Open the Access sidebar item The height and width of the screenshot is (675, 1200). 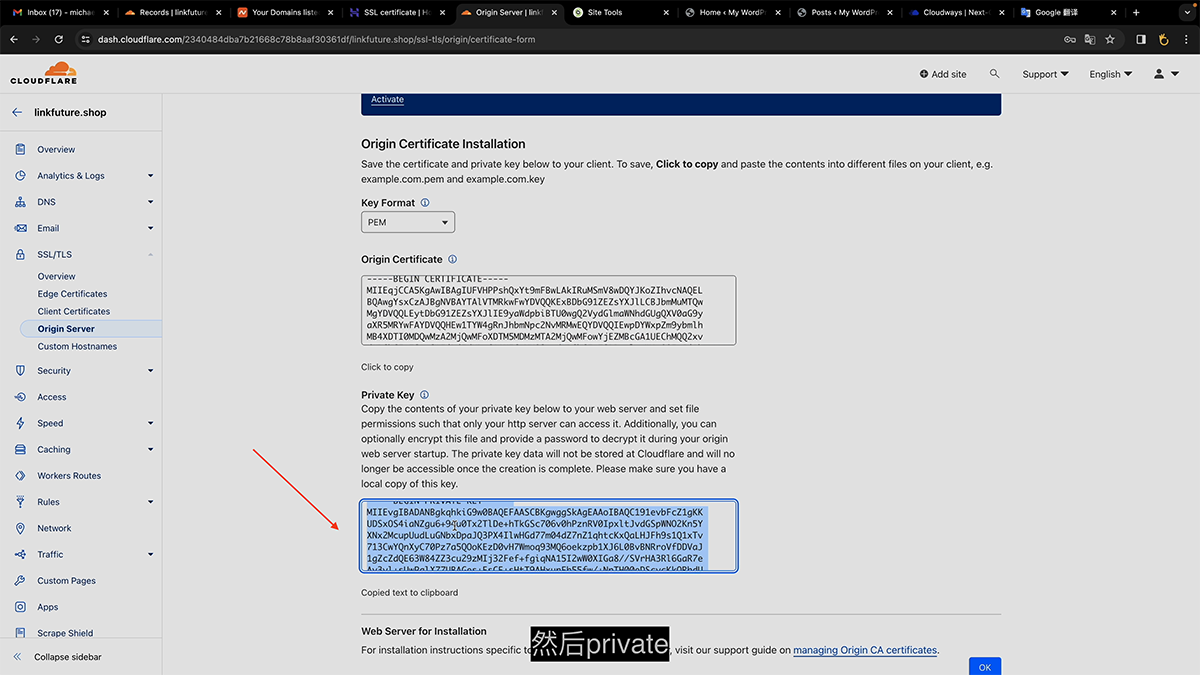click(52, 397)
